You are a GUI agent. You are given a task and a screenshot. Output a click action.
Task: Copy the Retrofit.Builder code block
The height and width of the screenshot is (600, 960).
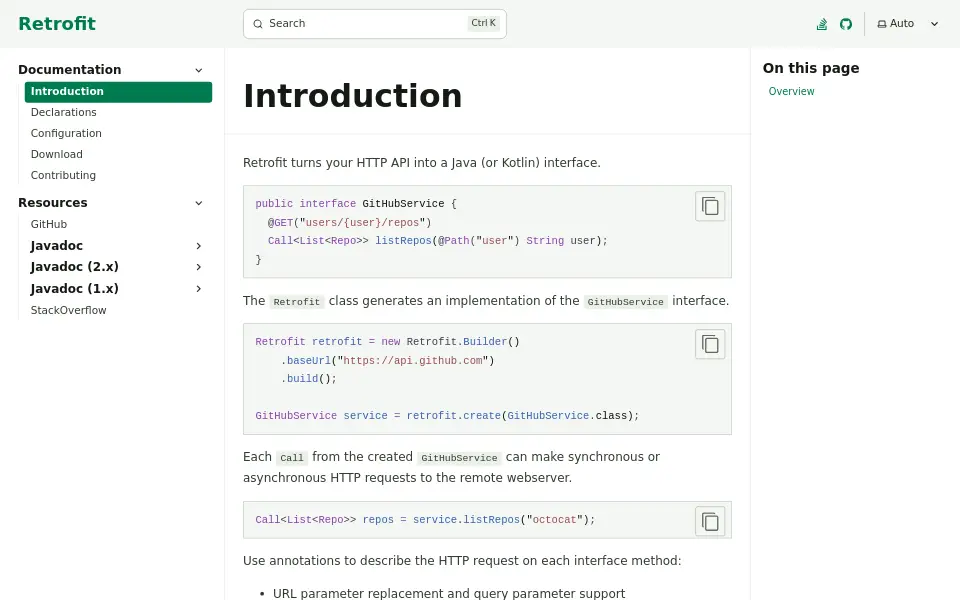tap(710, 344)
